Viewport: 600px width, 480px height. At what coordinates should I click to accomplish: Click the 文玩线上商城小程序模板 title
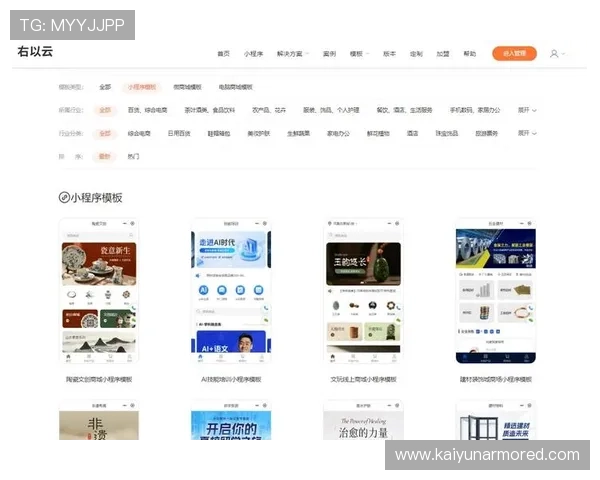[364, 379]
